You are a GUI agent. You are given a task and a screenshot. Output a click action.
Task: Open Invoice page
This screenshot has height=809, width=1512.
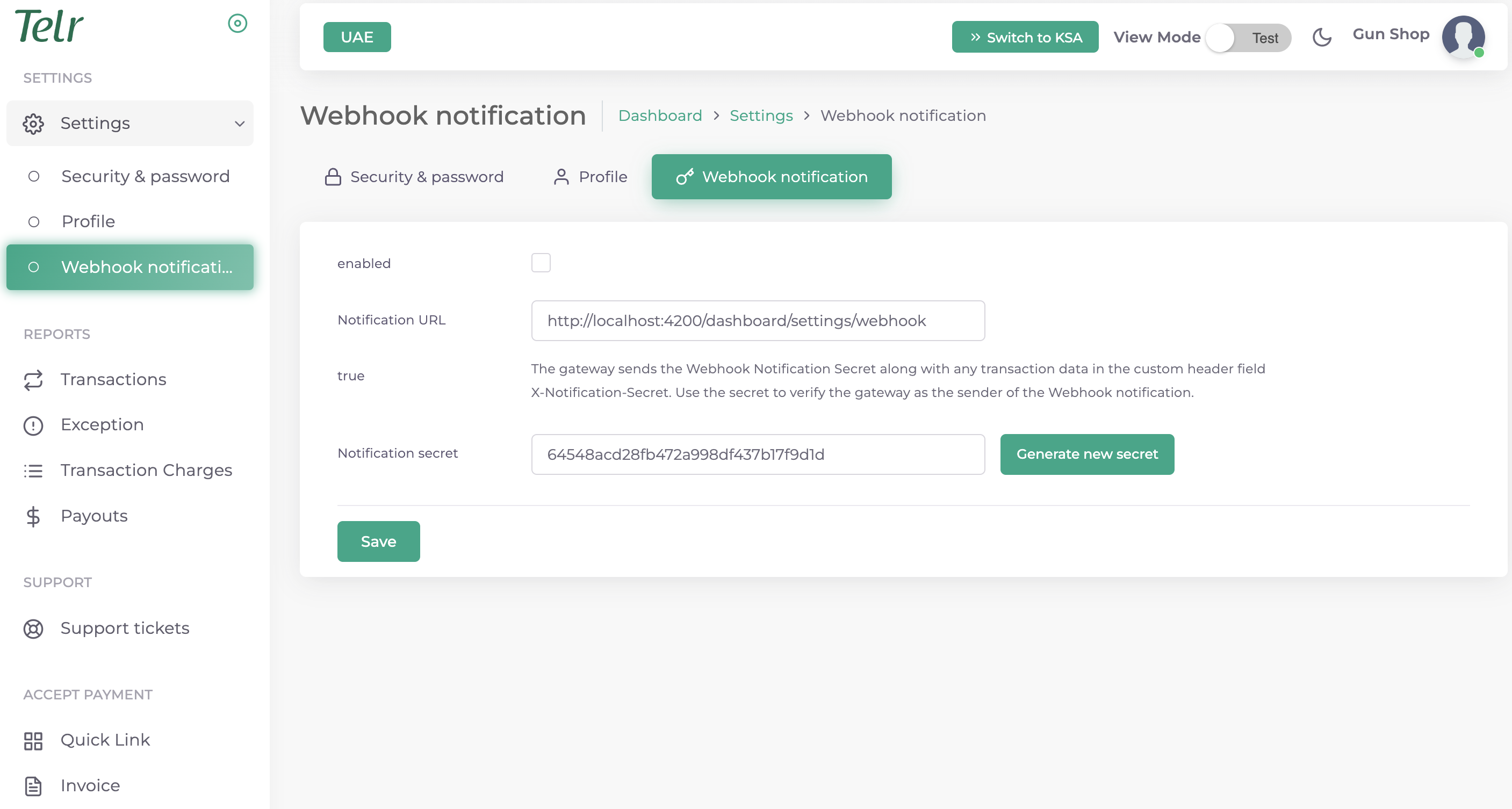pos(129,785)
